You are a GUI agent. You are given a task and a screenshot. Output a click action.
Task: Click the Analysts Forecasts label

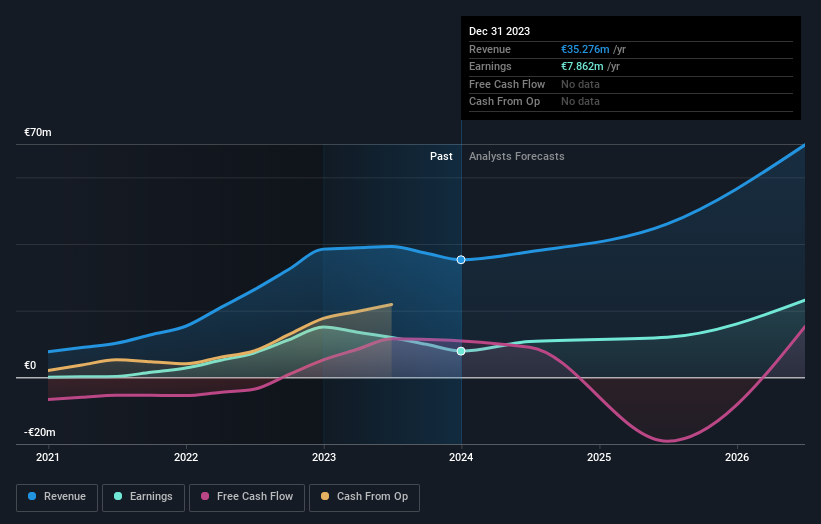(517, 157)
